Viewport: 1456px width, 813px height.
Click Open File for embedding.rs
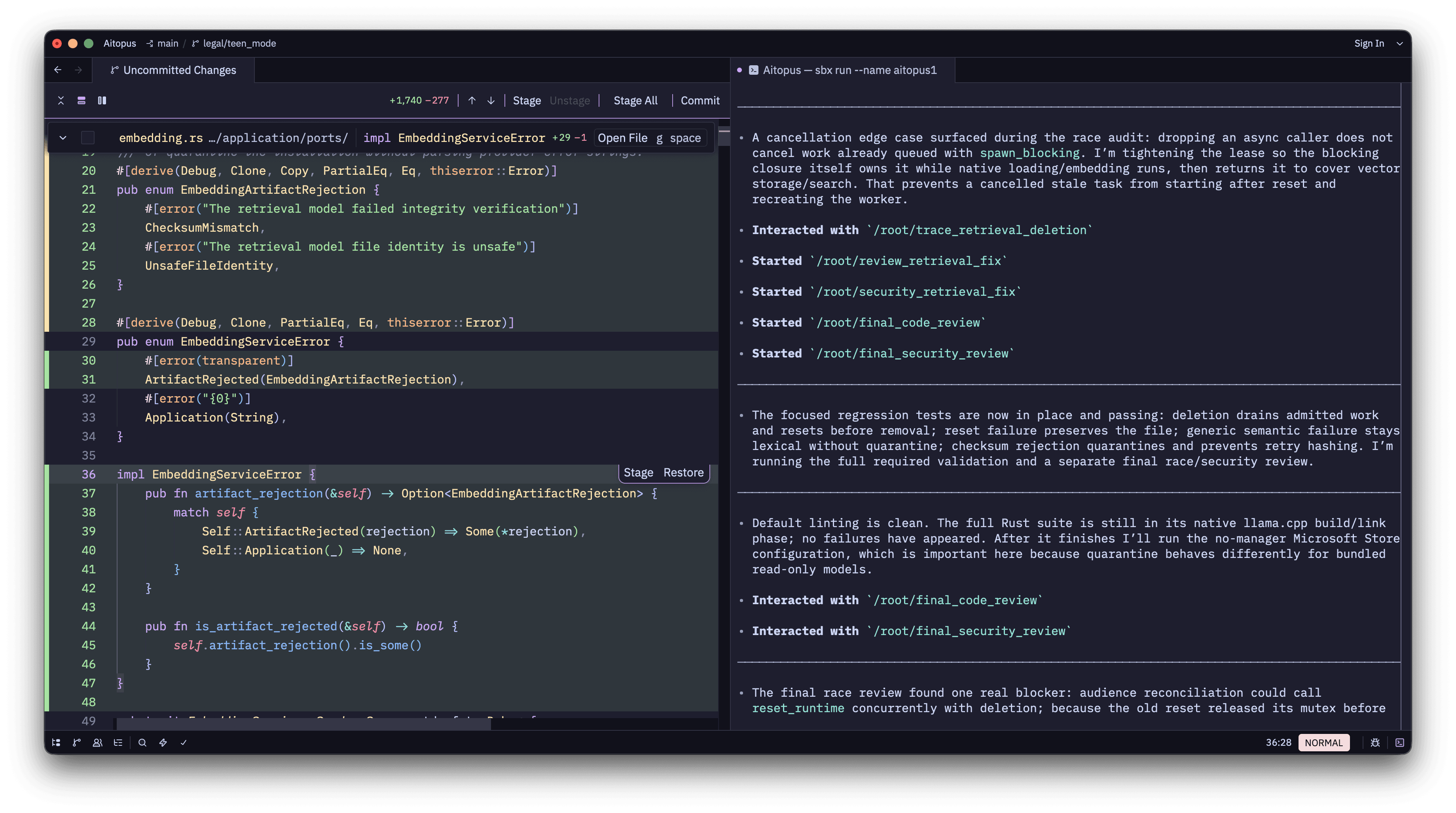(622, 138)
